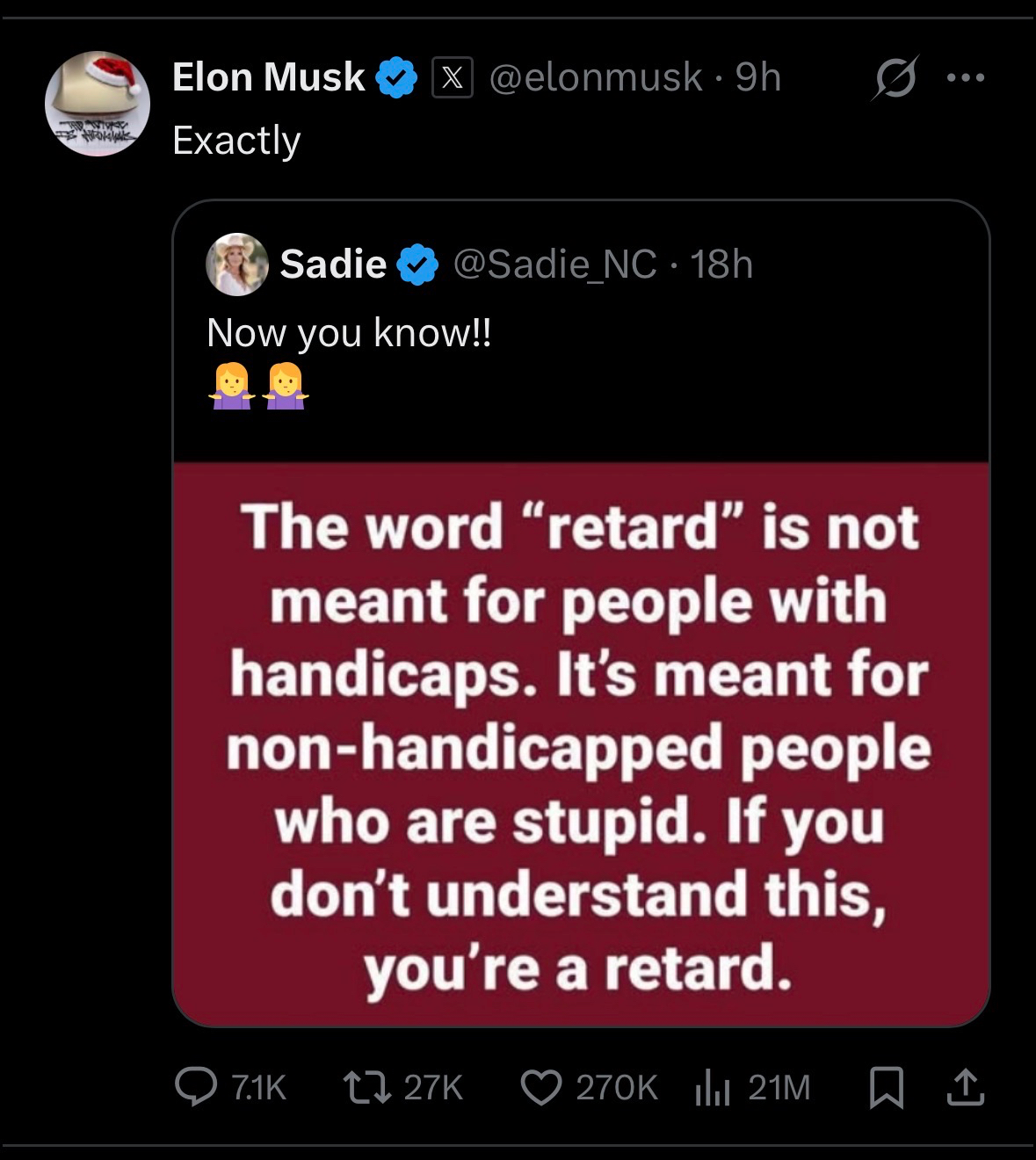
Task: Click the 18h quoted post timestamp
Action: point(721,264)
